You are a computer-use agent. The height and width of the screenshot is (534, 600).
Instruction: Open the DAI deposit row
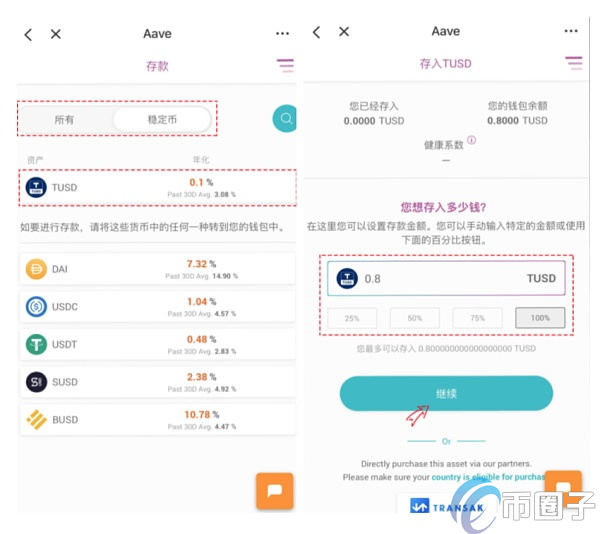(x=158, y=269)
